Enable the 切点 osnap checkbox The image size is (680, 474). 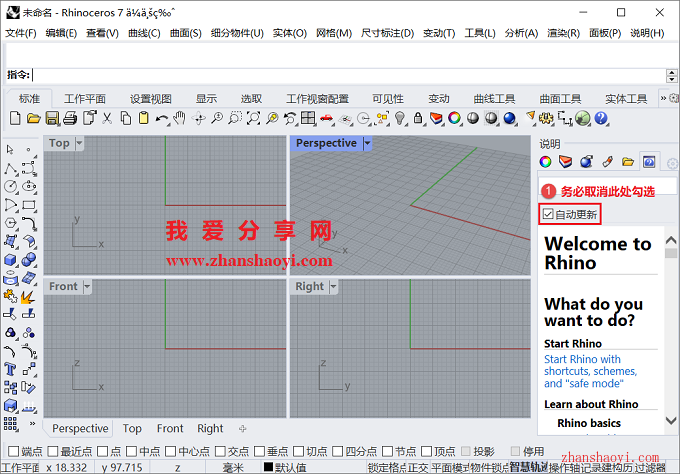[298, 451]
